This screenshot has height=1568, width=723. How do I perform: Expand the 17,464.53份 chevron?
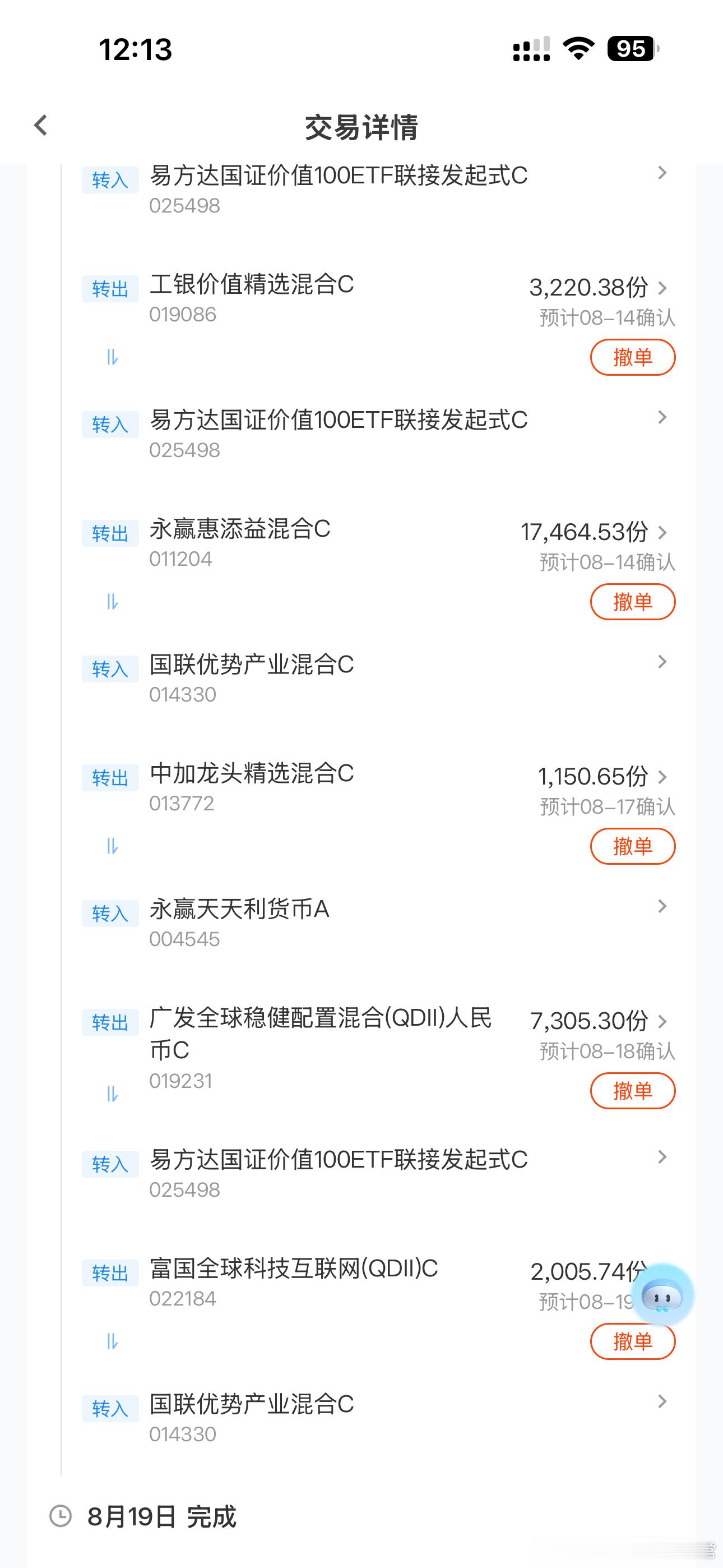click(x=662, y=532)
